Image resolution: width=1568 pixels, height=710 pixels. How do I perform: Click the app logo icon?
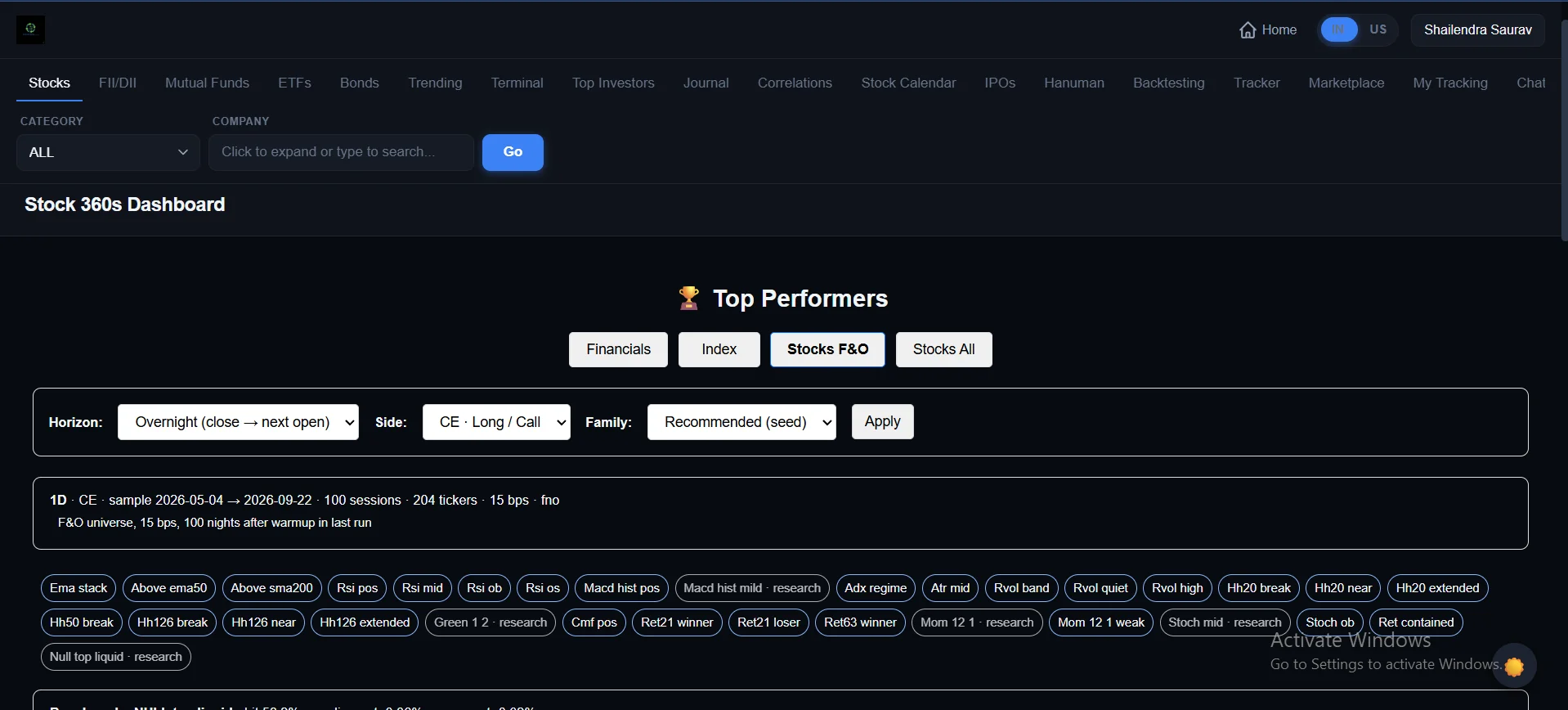[x=30, y=29]
